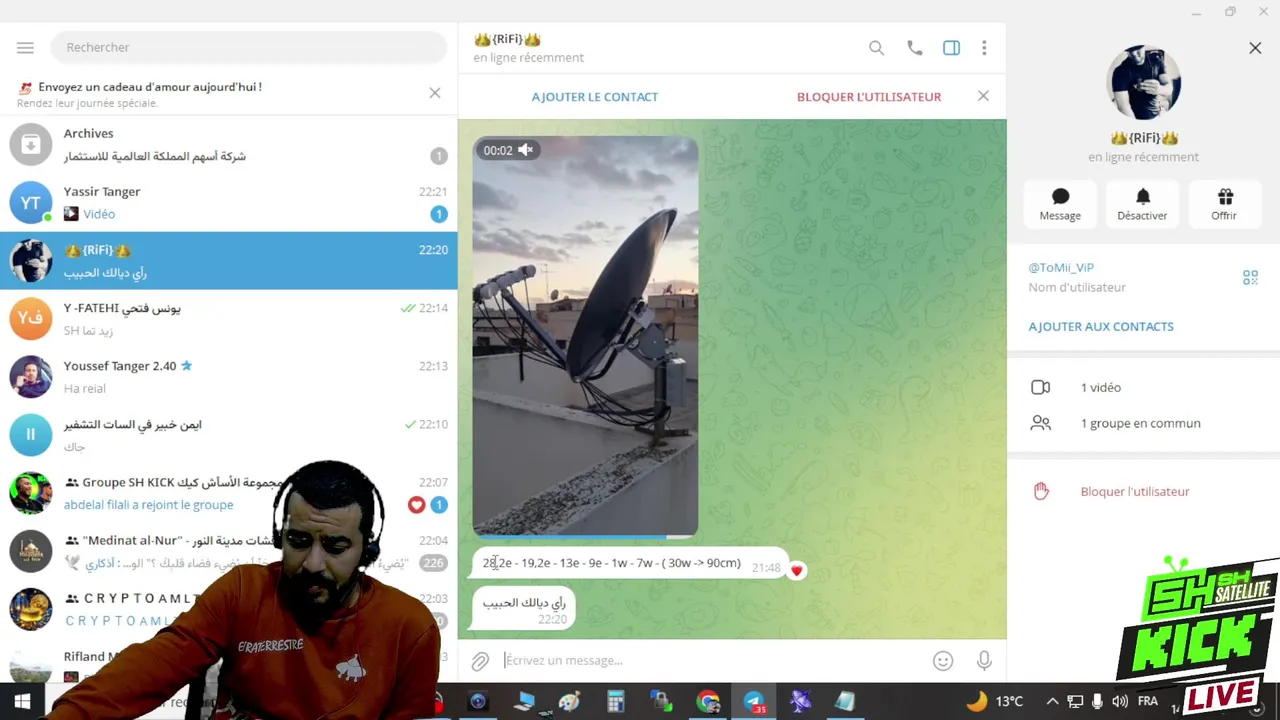Close the user info panel
This screenshot has height=720, width=1280.
tap(1255, 48)
